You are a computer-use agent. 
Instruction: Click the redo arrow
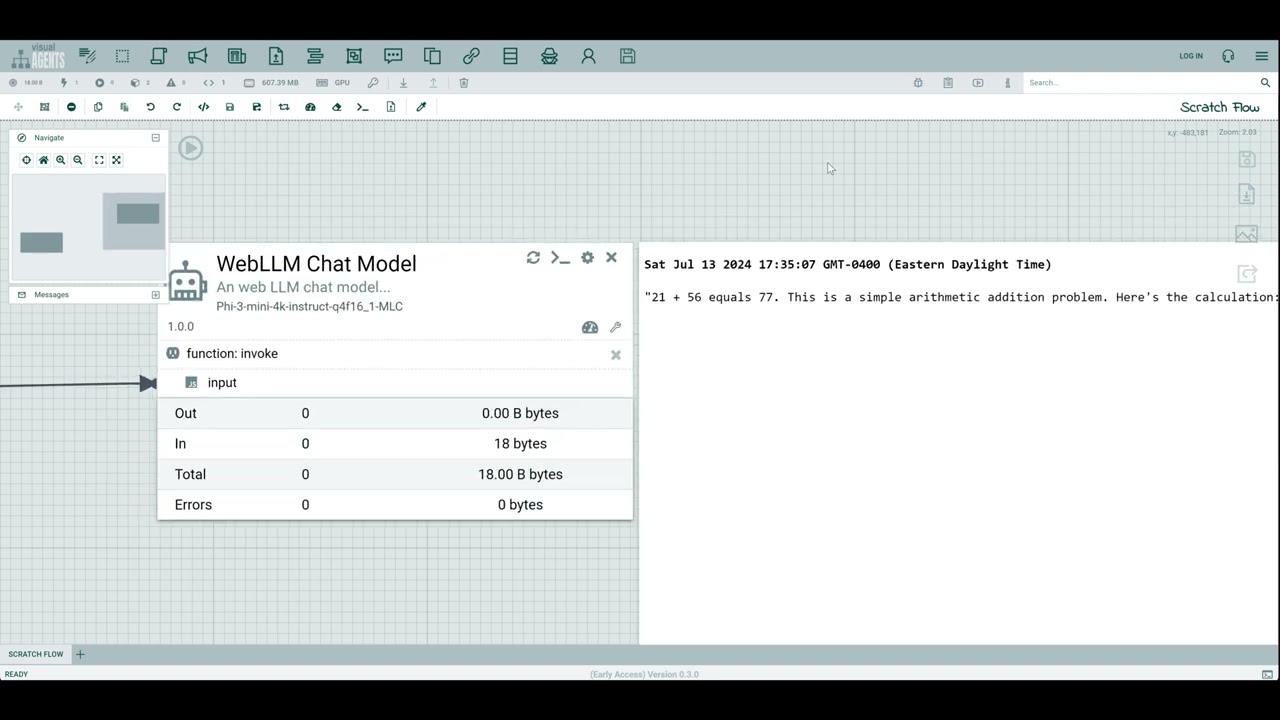coord(177,107)
